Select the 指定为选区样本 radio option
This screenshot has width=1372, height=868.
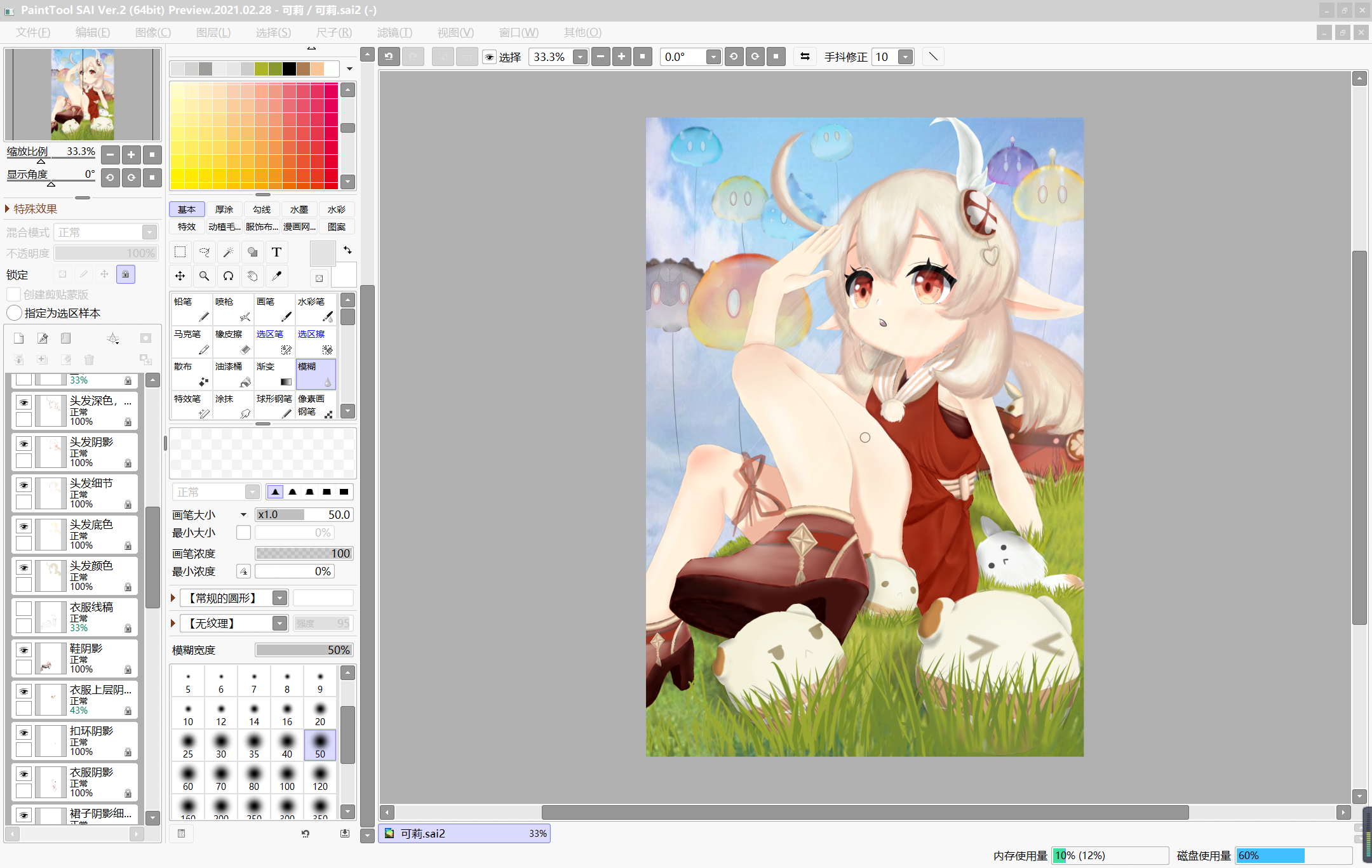[14, 313]
